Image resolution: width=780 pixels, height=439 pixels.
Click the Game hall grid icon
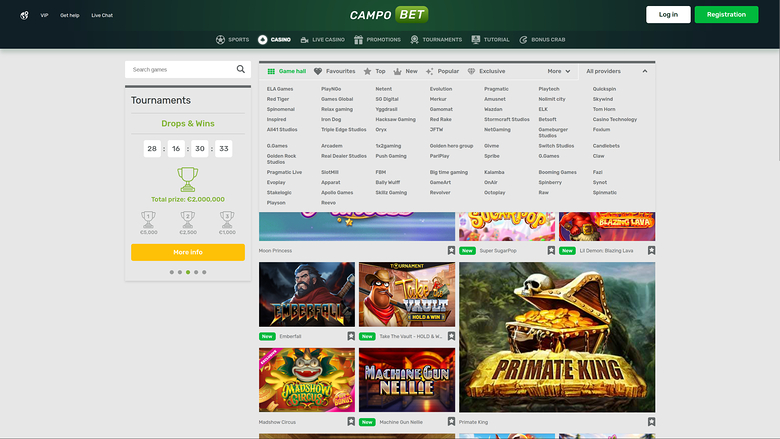point(271,71)
